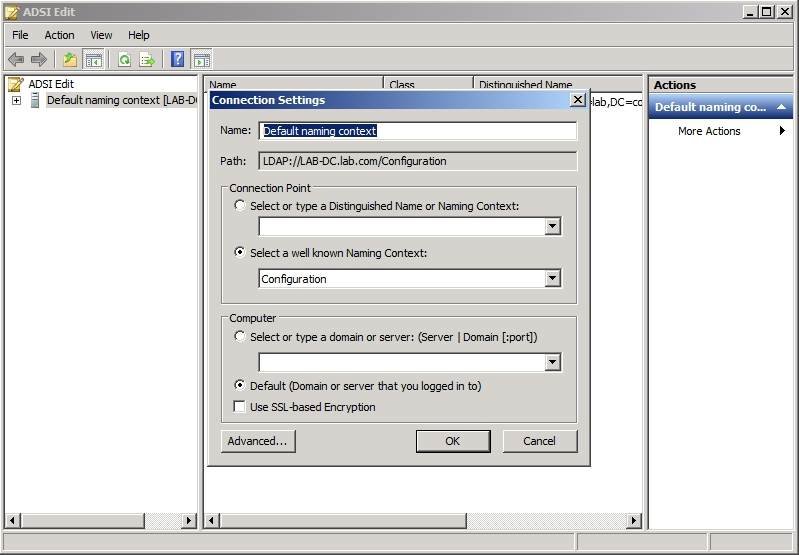The width and height of the screenshot is (799, 555).
Task: Click the Refresh toolbar icon
Action: [124, 60]
